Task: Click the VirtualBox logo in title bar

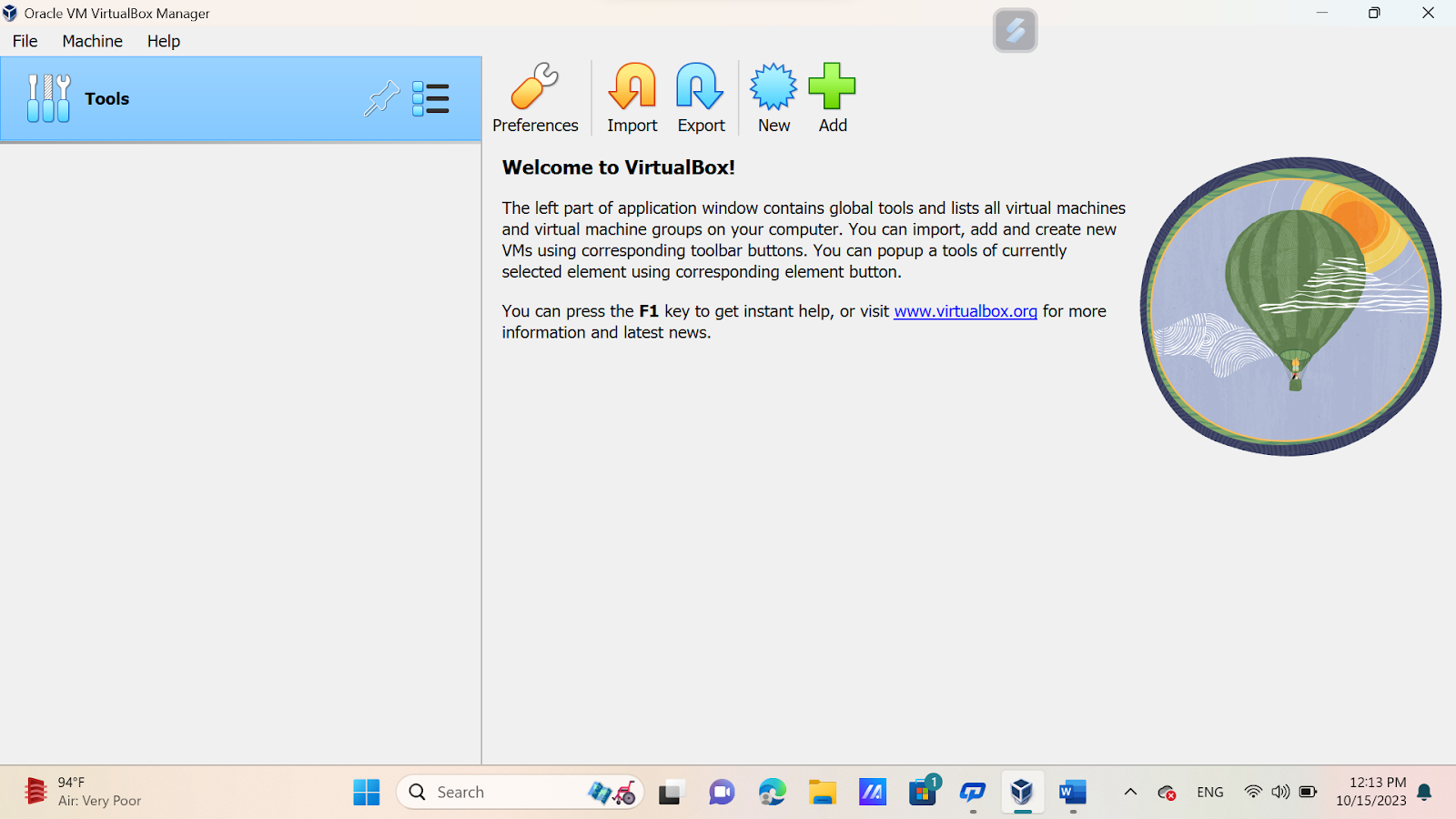Action: point(10,13)
